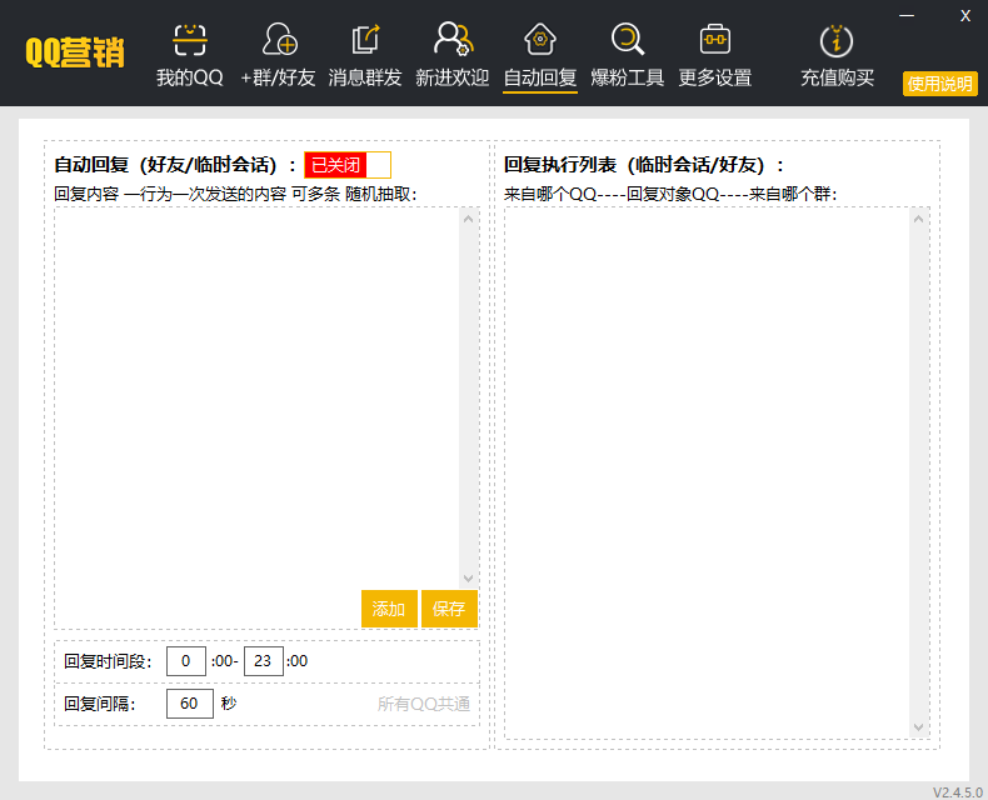Image resolution: width=988 pixels, height=800 pixels.
Task: Click reply content scrollbar up arrow
Action: pos(468,219)
